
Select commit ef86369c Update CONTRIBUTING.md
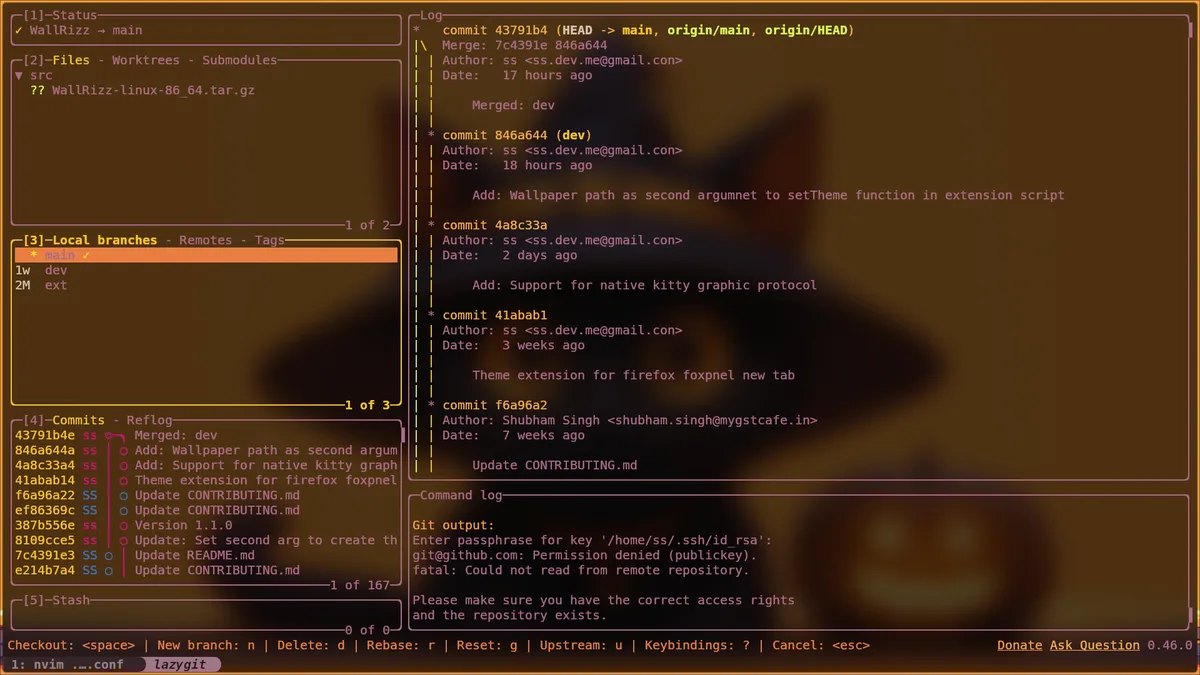(206, 510)
